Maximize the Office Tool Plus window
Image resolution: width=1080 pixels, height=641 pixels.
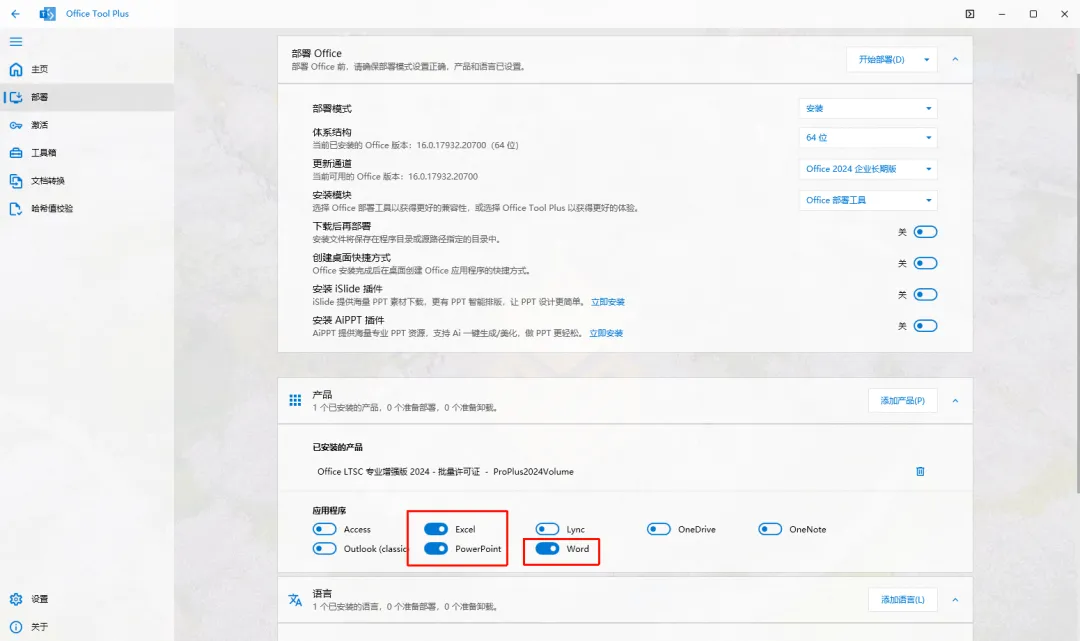point(1033,14)
